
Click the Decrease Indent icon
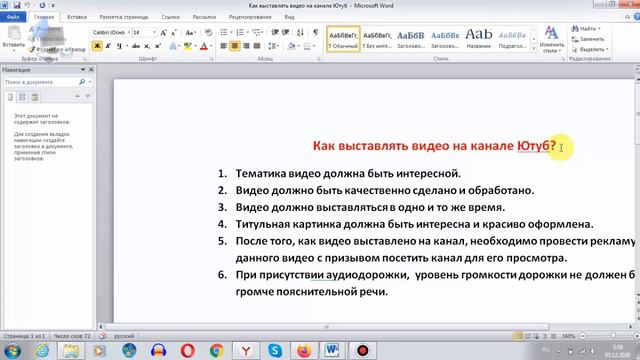(275, 32)
